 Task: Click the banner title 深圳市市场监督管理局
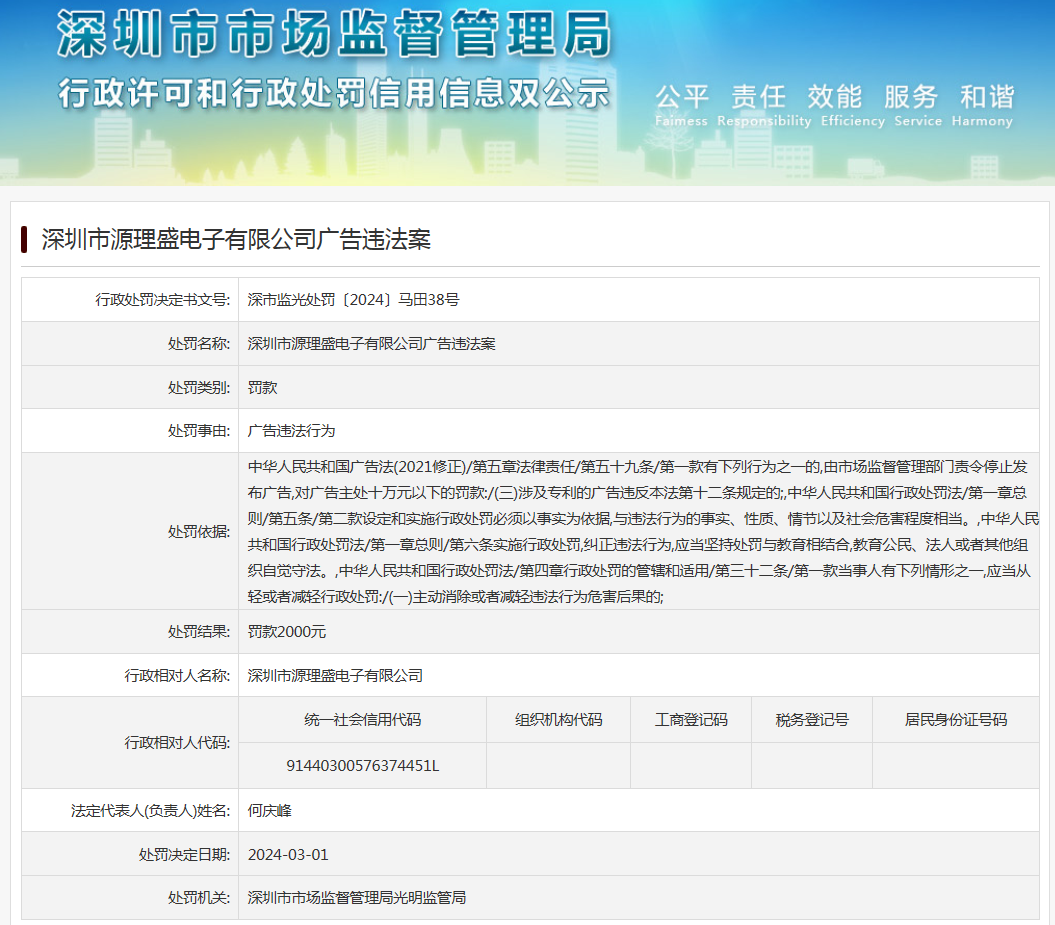click(334, 34)
